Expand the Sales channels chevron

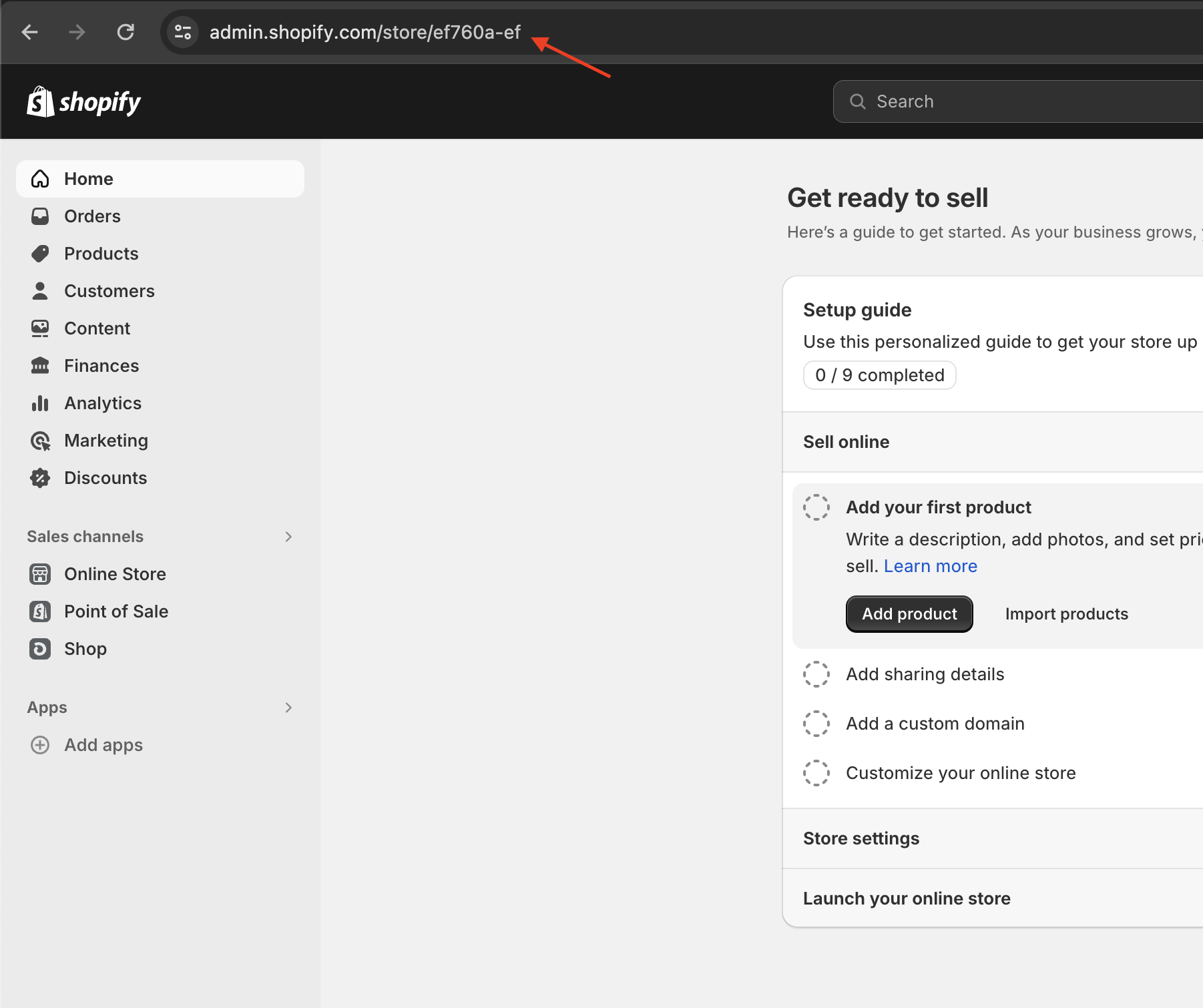coord(288,537)
